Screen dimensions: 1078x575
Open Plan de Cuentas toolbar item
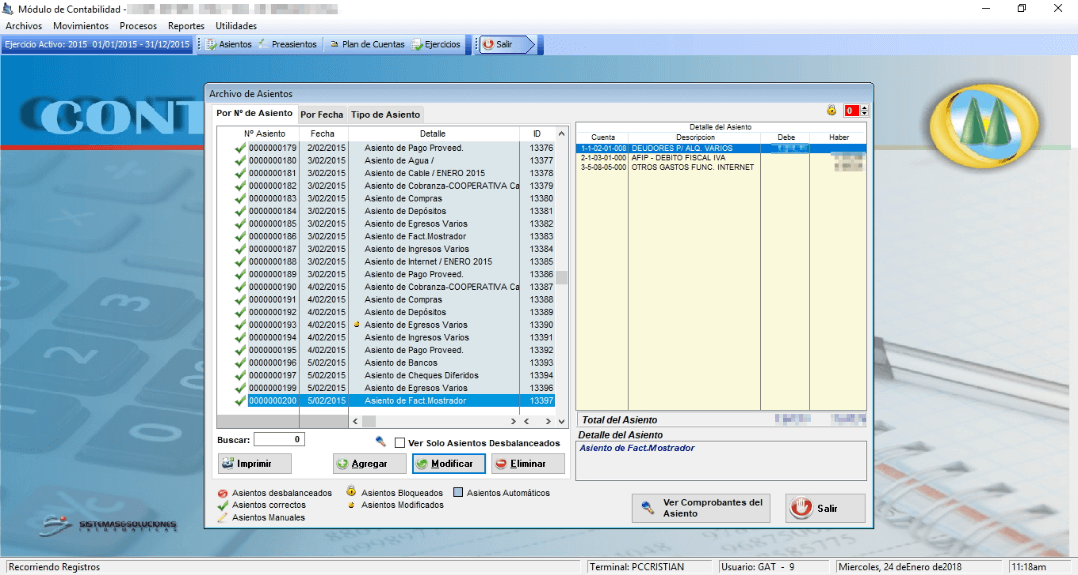(367, 44)
